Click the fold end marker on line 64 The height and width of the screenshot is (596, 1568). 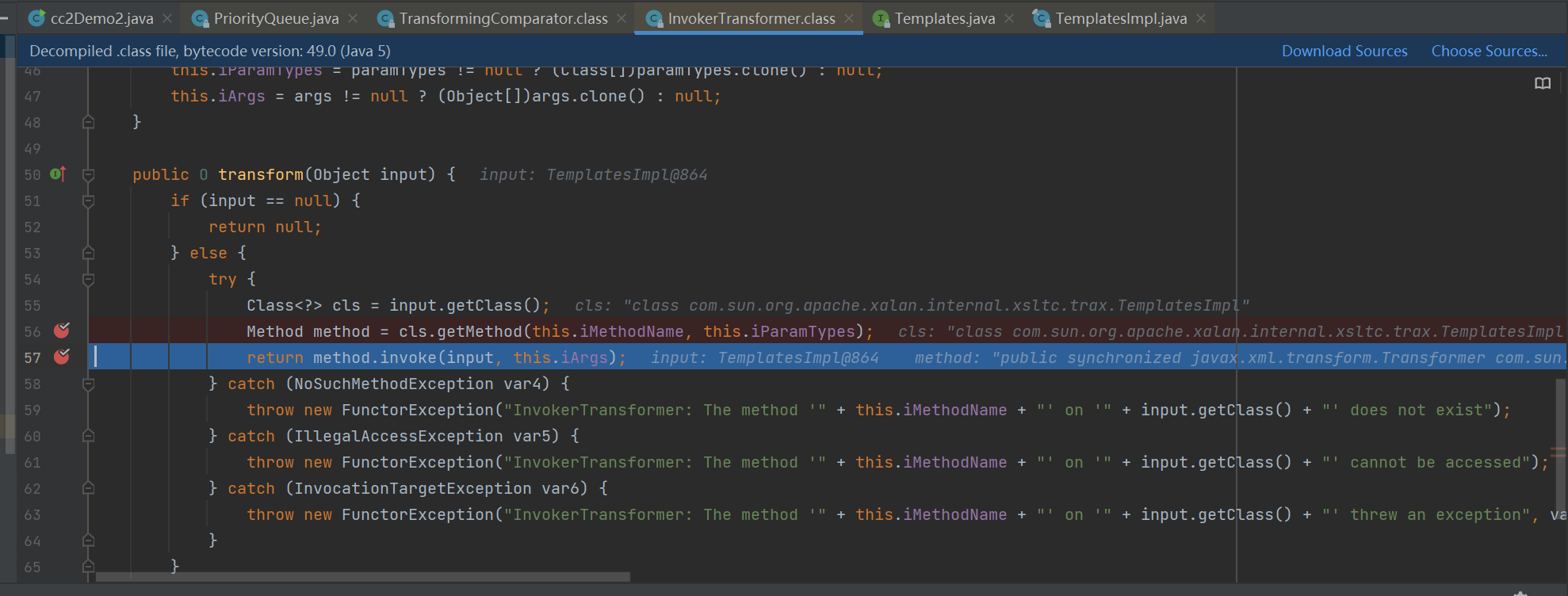89,541
